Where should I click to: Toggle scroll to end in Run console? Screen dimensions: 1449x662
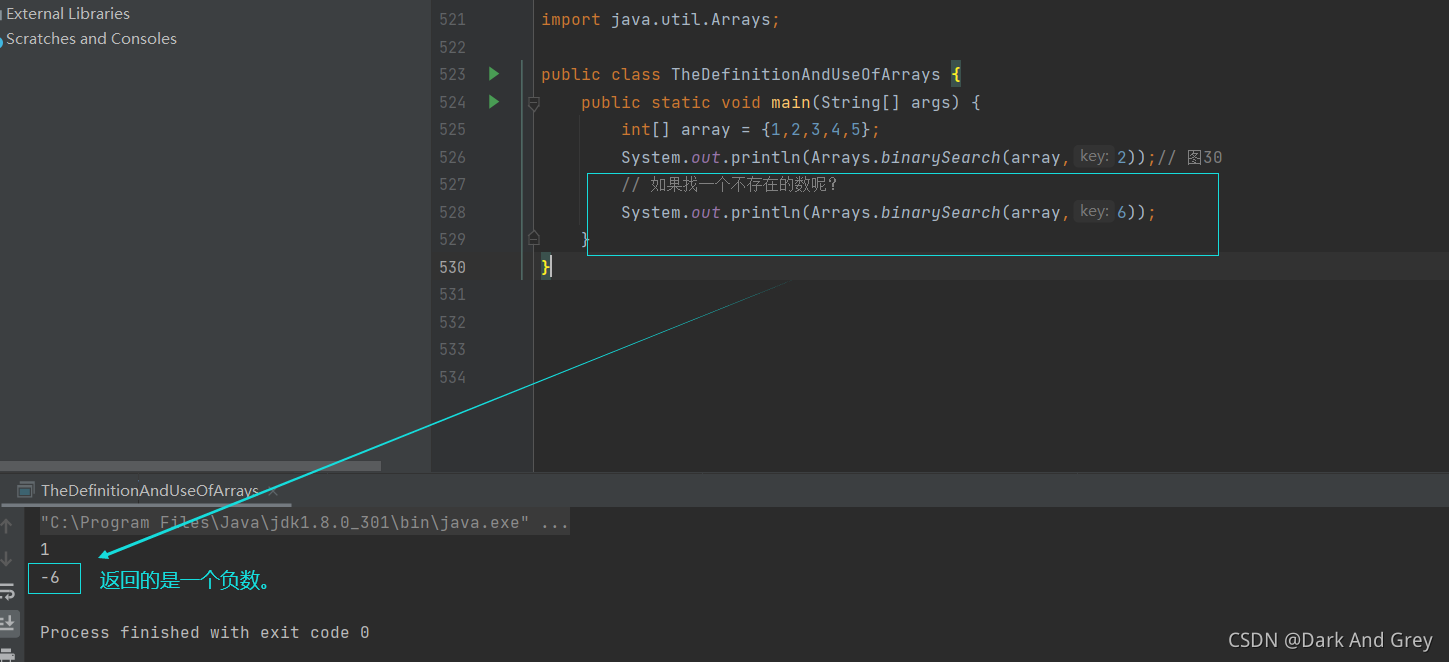coord(7,623)
